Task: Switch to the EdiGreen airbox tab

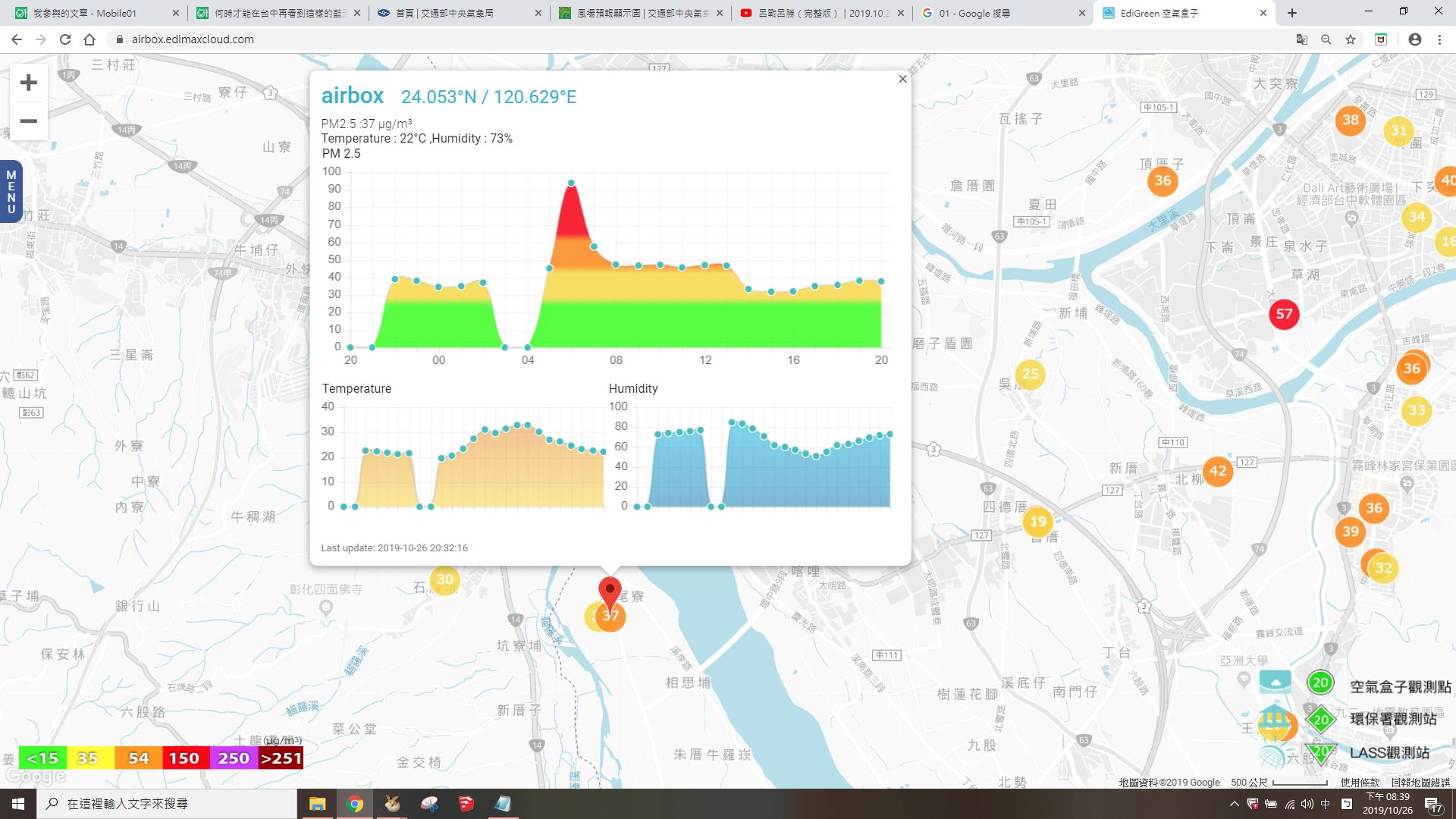Action: (x=1185, y=13)
